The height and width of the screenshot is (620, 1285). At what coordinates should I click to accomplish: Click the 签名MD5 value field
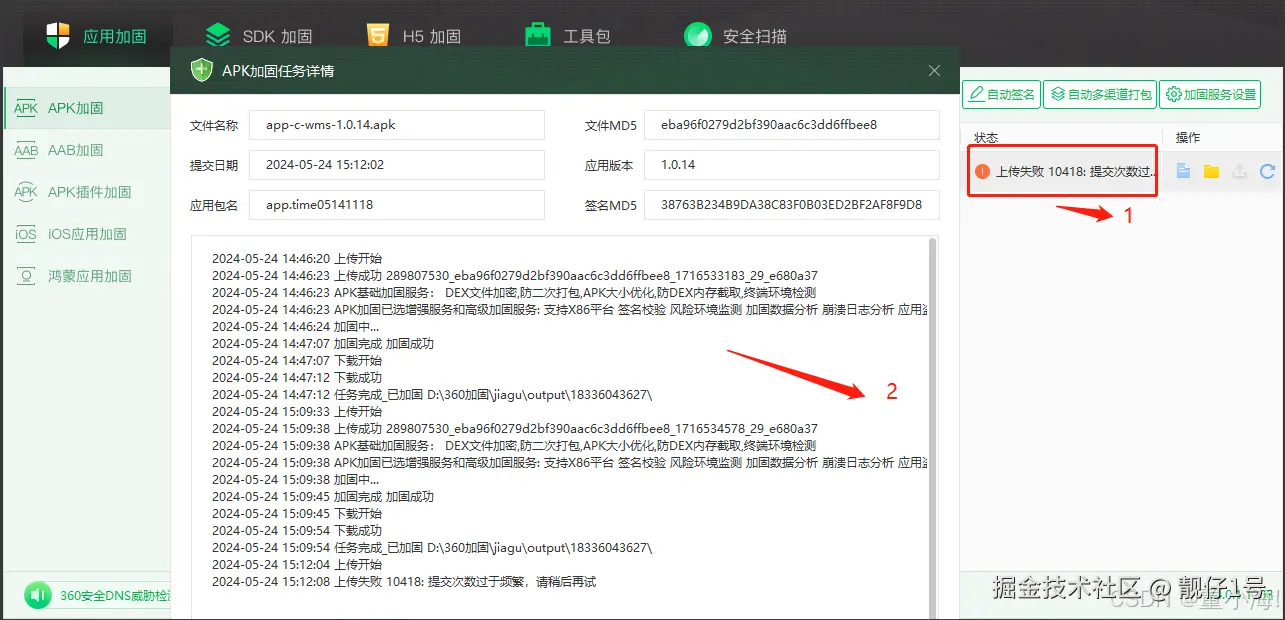pyautogui.click(x=792, y=205)
